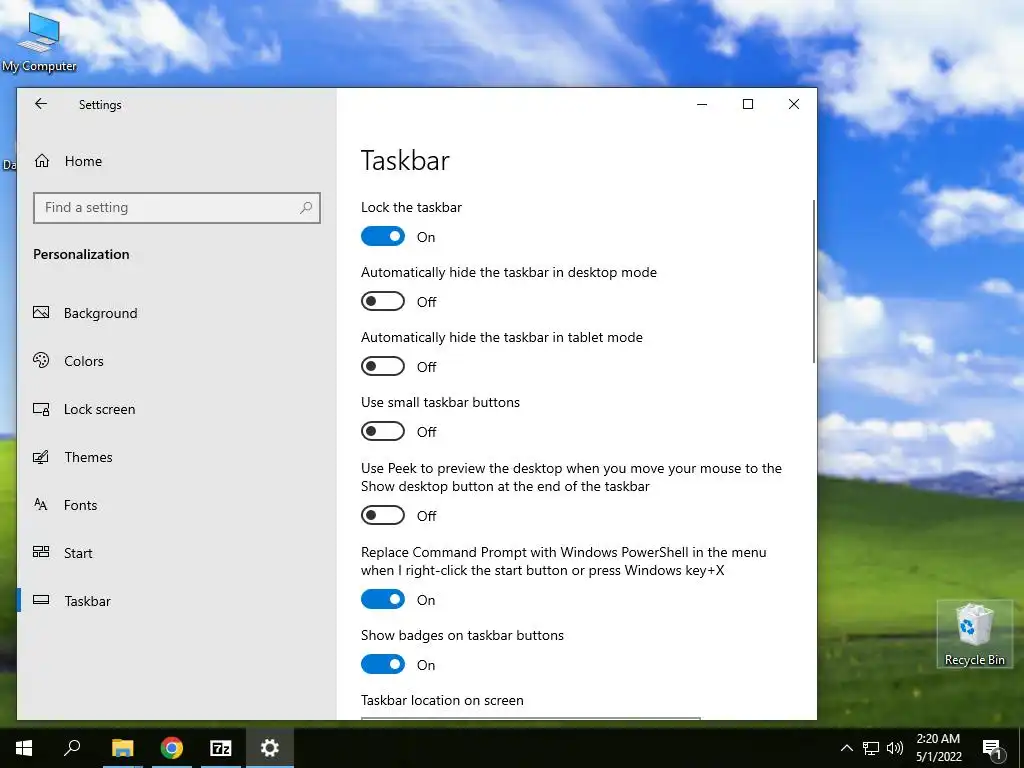Image resolution: width=1024 pixels, height=768 pixels.
Task: Click the Themes brush icon
Action: coord(41,456)
